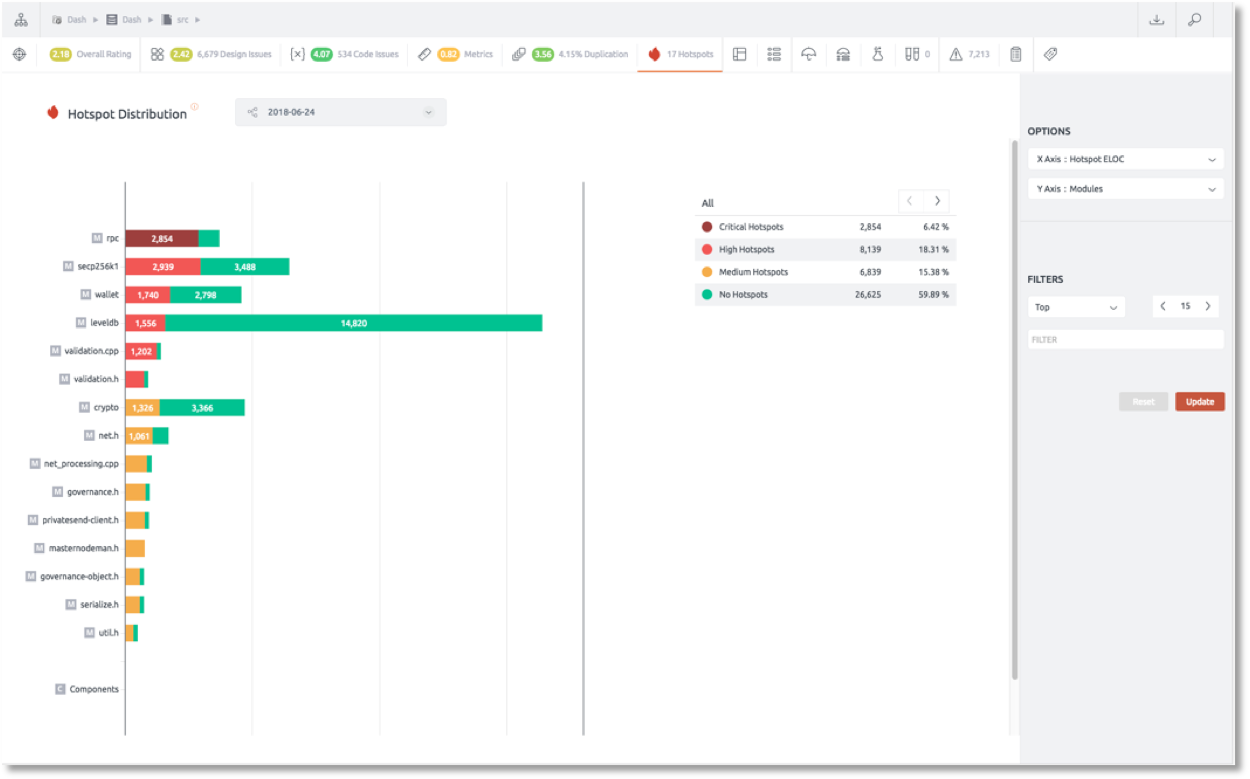Image resolution: width=1250 pixels, height=779 pixels.
Task: Click the 8,139 High Hotspots count
Action: click(870, 249)
